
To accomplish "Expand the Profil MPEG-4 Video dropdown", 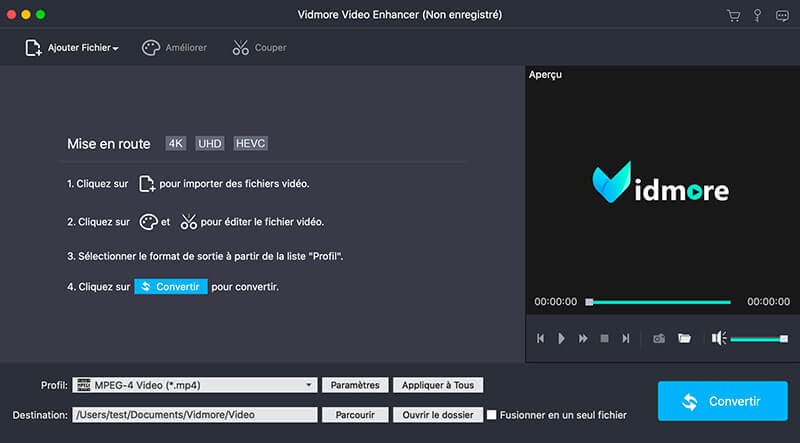I will click(x=194, y=385).
